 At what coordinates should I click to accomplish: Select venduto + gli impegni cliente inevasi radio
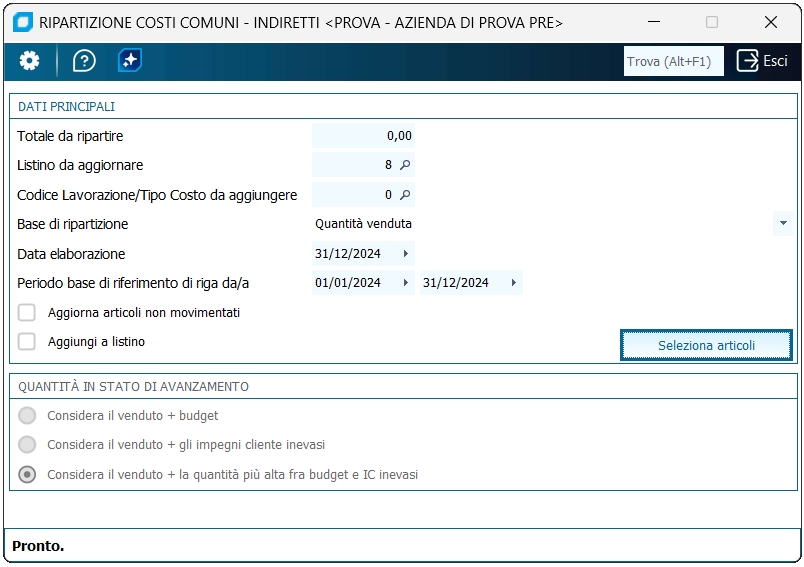click(27, 444)
